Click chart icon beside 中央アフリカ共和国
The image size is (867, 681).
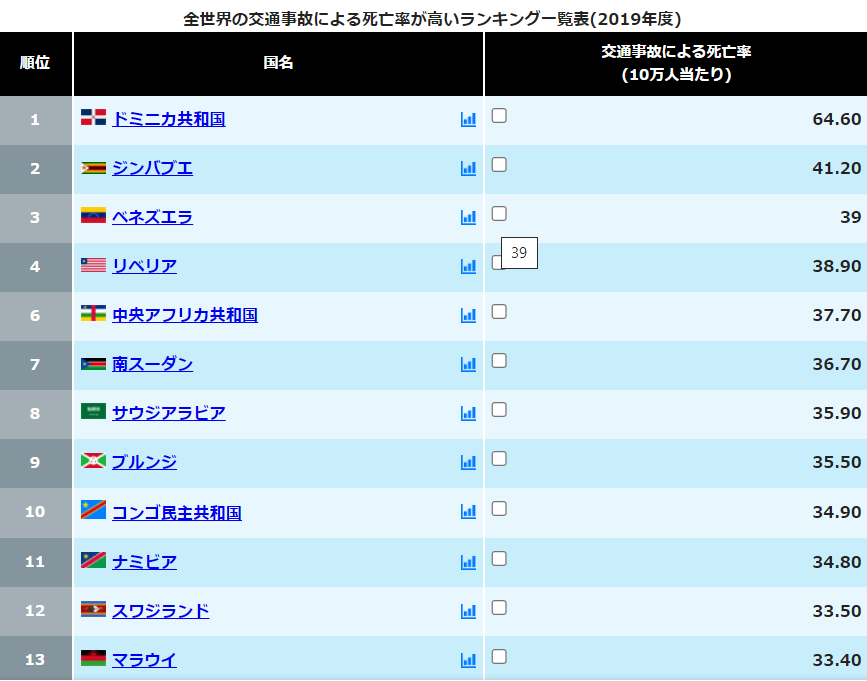[468, 315]
